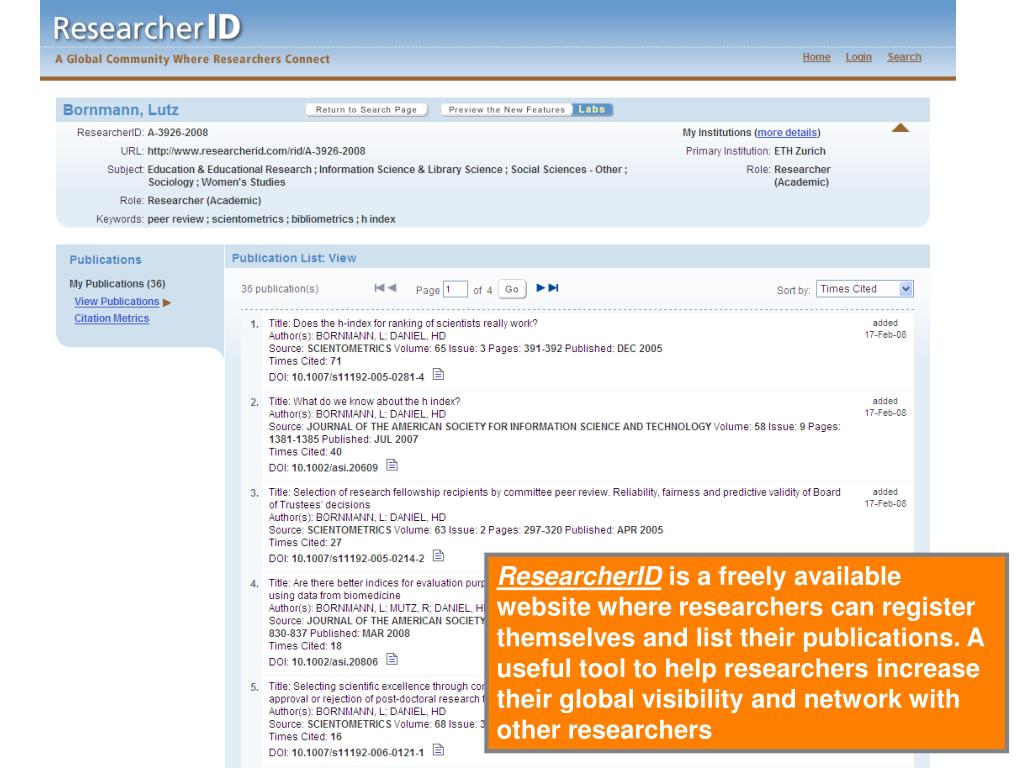Click 'Times Cited: 71' text
Viewport: 1024px width, 768px height.
pyautogui.click(x=305, y=361)
